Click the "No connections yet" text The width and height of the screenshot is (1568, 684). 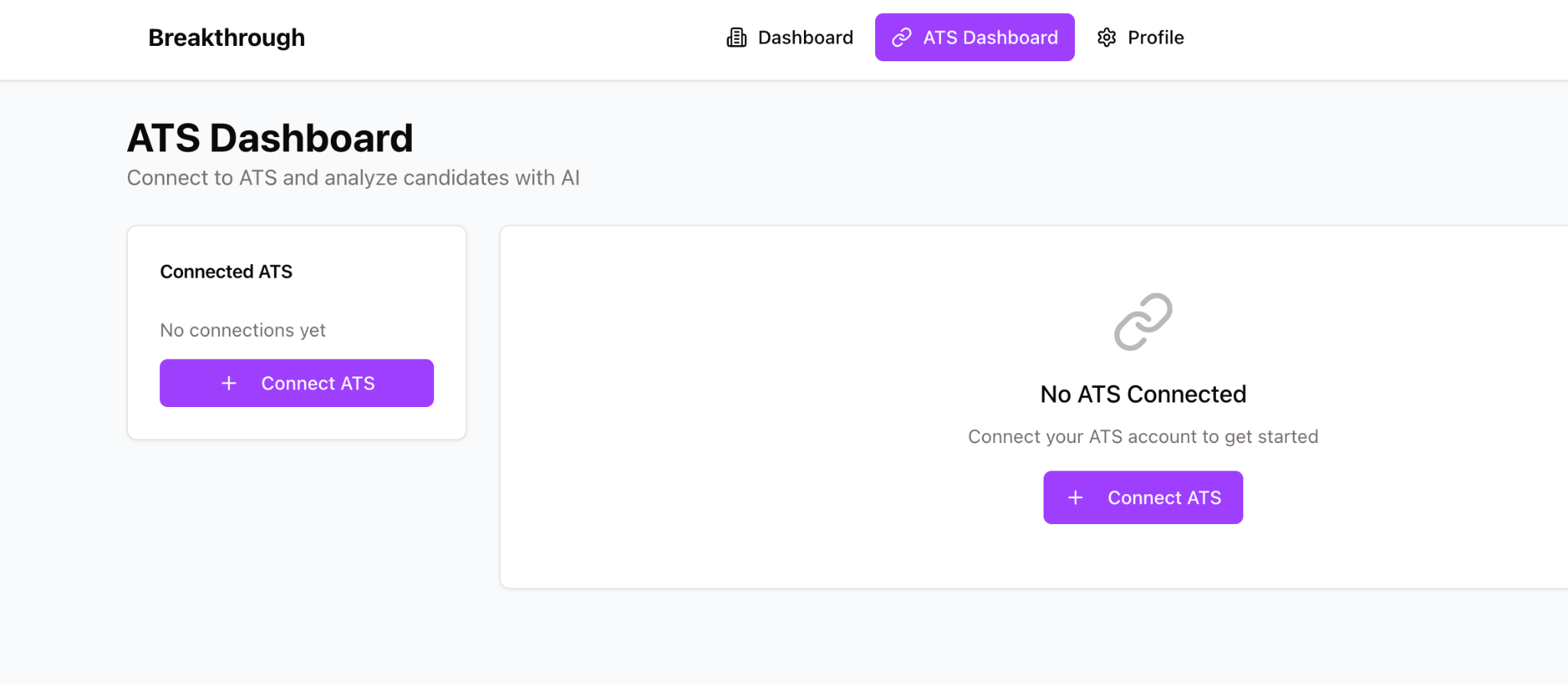(243, 330)
